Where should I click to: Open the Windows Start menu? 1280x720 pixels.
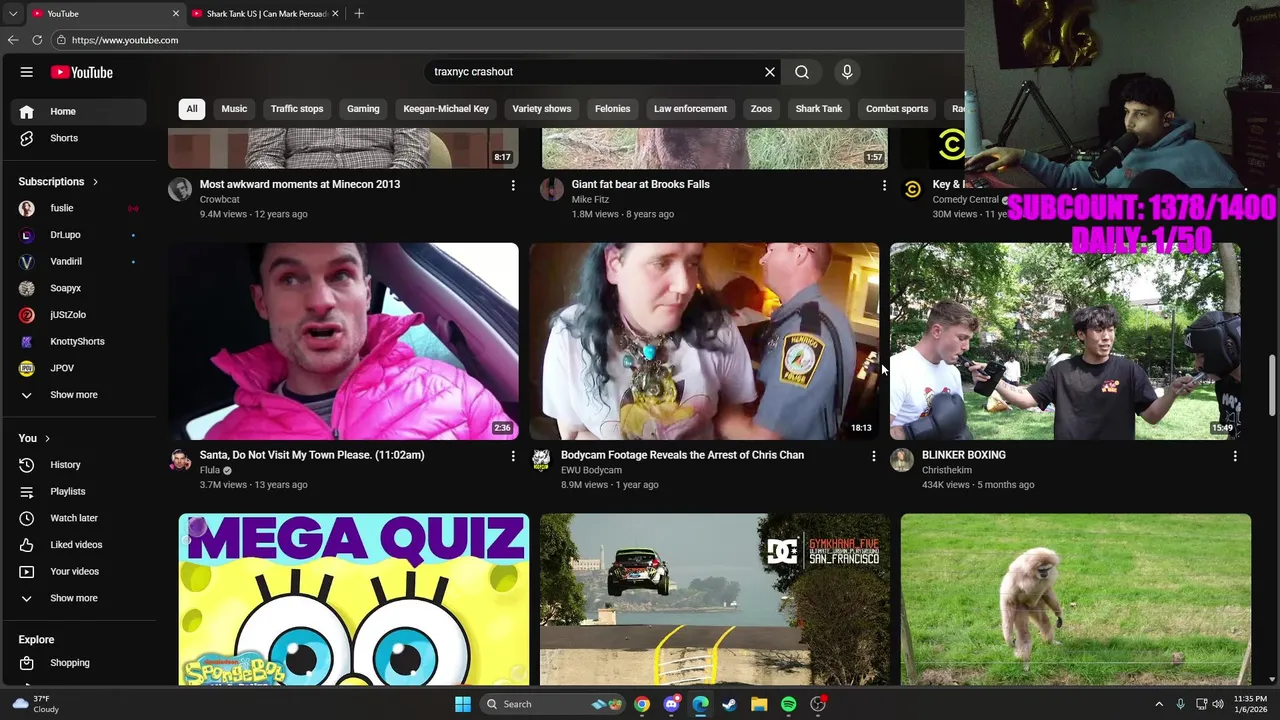pos(463,704)
